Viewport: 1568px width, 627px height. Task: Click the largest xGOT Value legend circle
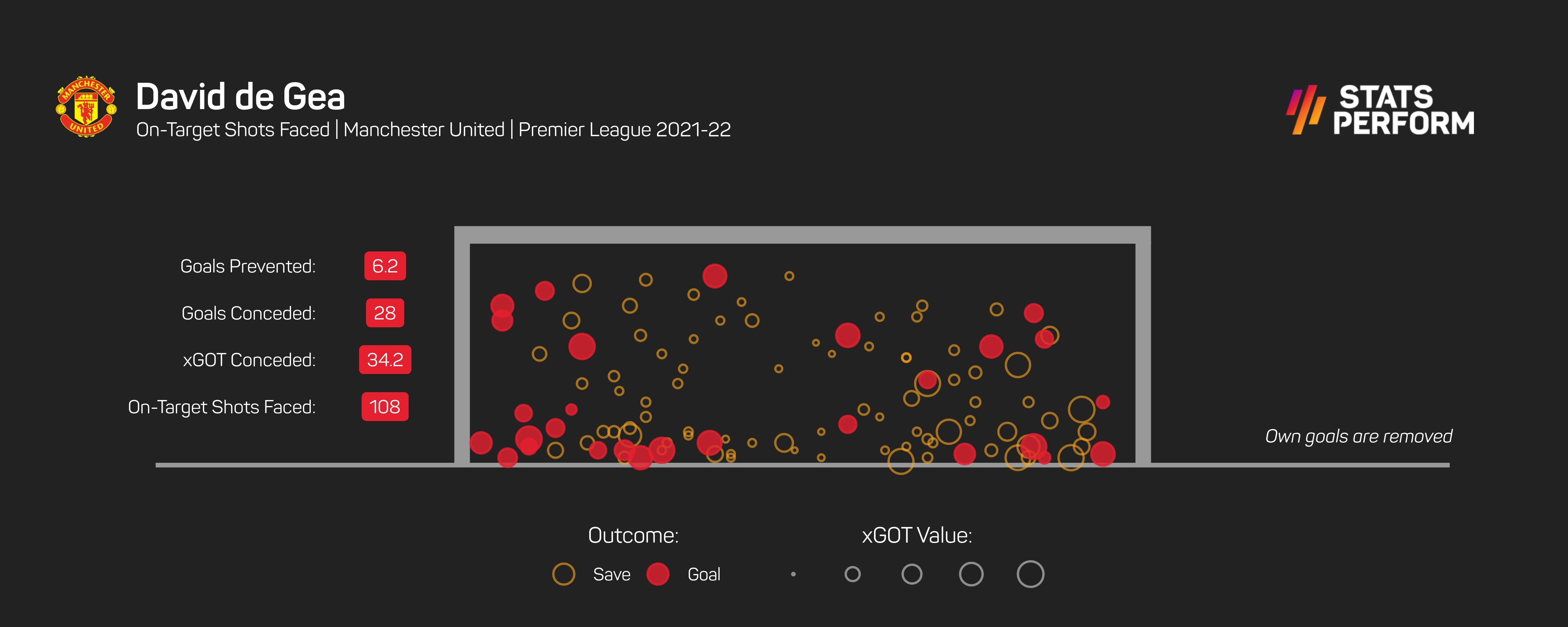1030,574
